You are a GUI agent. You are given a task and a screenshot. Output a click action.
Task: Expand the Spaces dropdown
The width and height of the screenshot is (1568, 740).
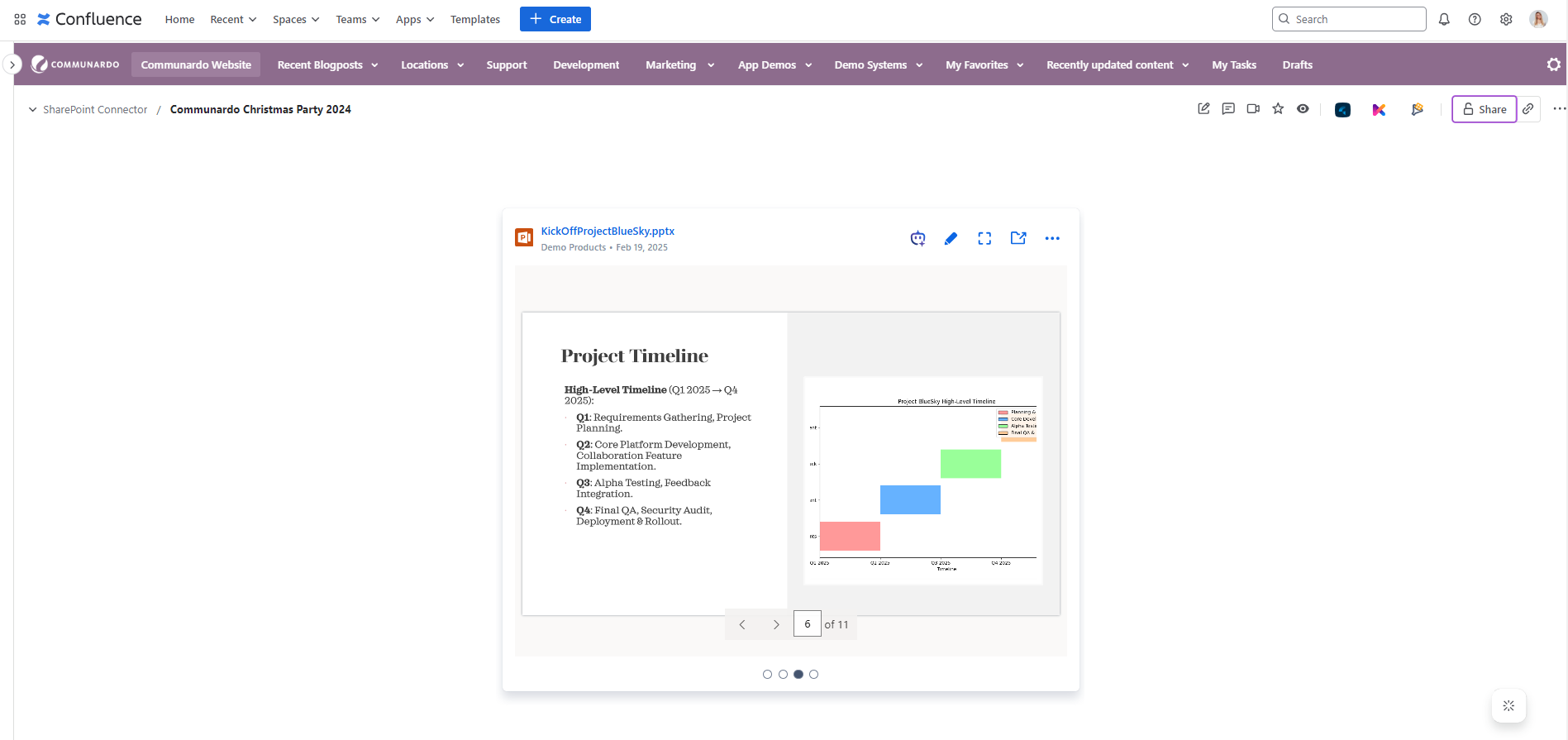click(x=296, y=19)
